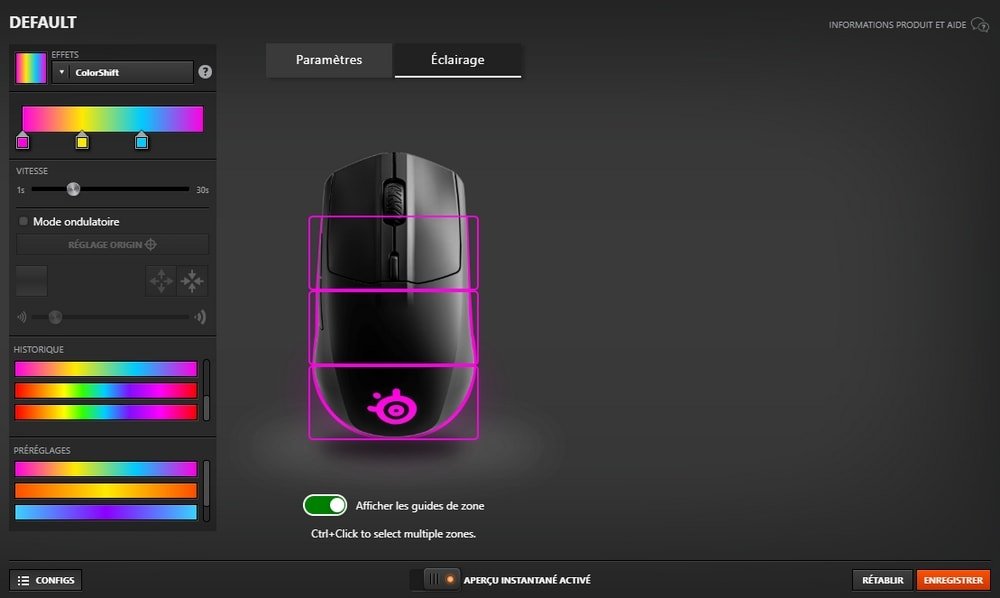Click the ENREGISTRER button
The image size is (1000, 598).
pyautogui.click(x=953, y=580)
